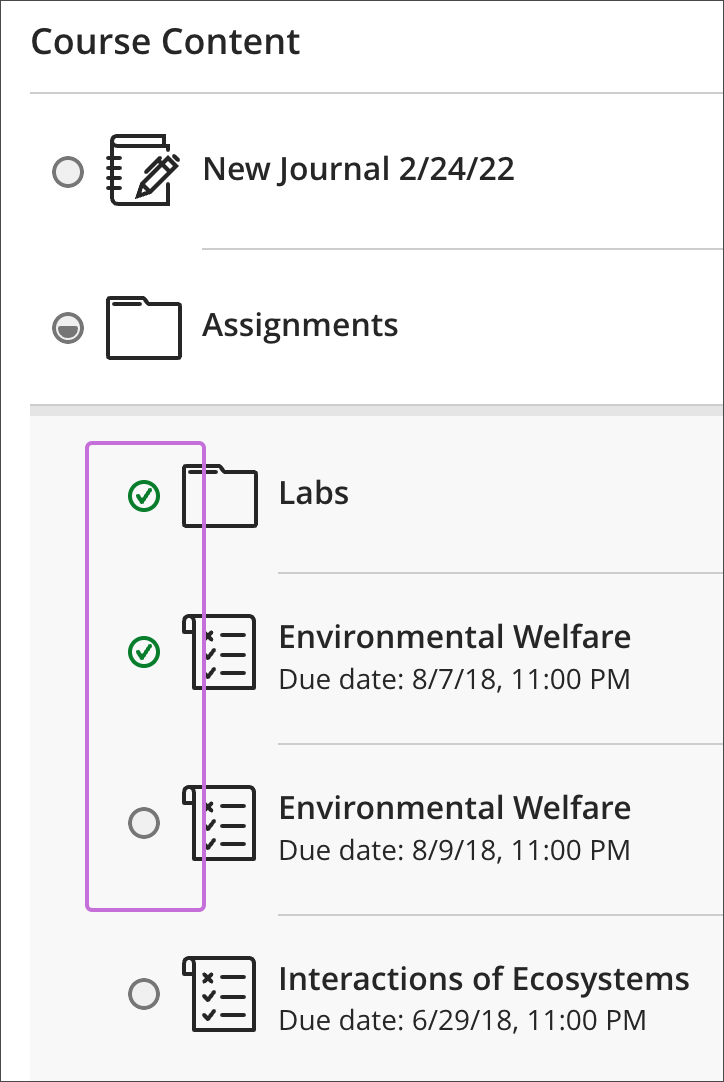Select the Interactions of Ecosystems circle
Image resolution: width=724 pixels, height=1082 pixels.
145,993
